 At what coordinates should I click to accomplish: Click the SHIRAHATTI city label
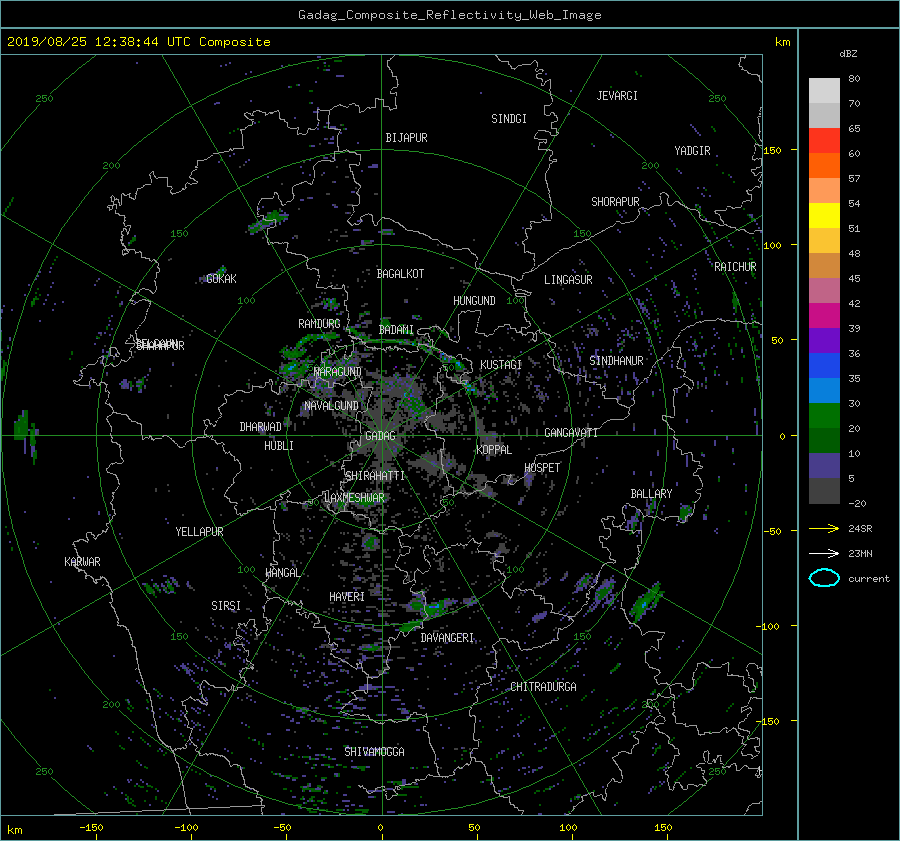(x=375, y=476)
